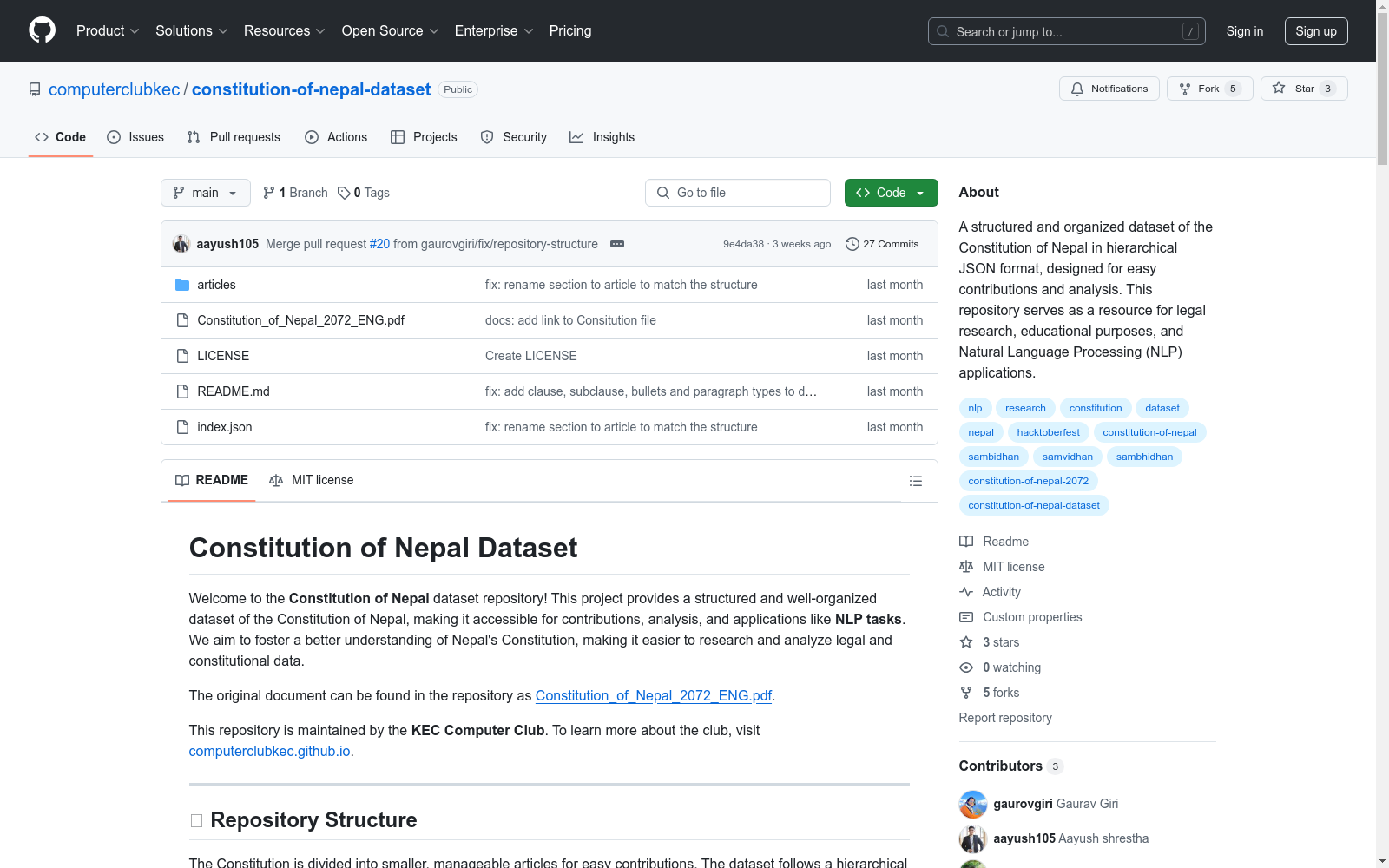Click Report repository link

click(1005, 718)
